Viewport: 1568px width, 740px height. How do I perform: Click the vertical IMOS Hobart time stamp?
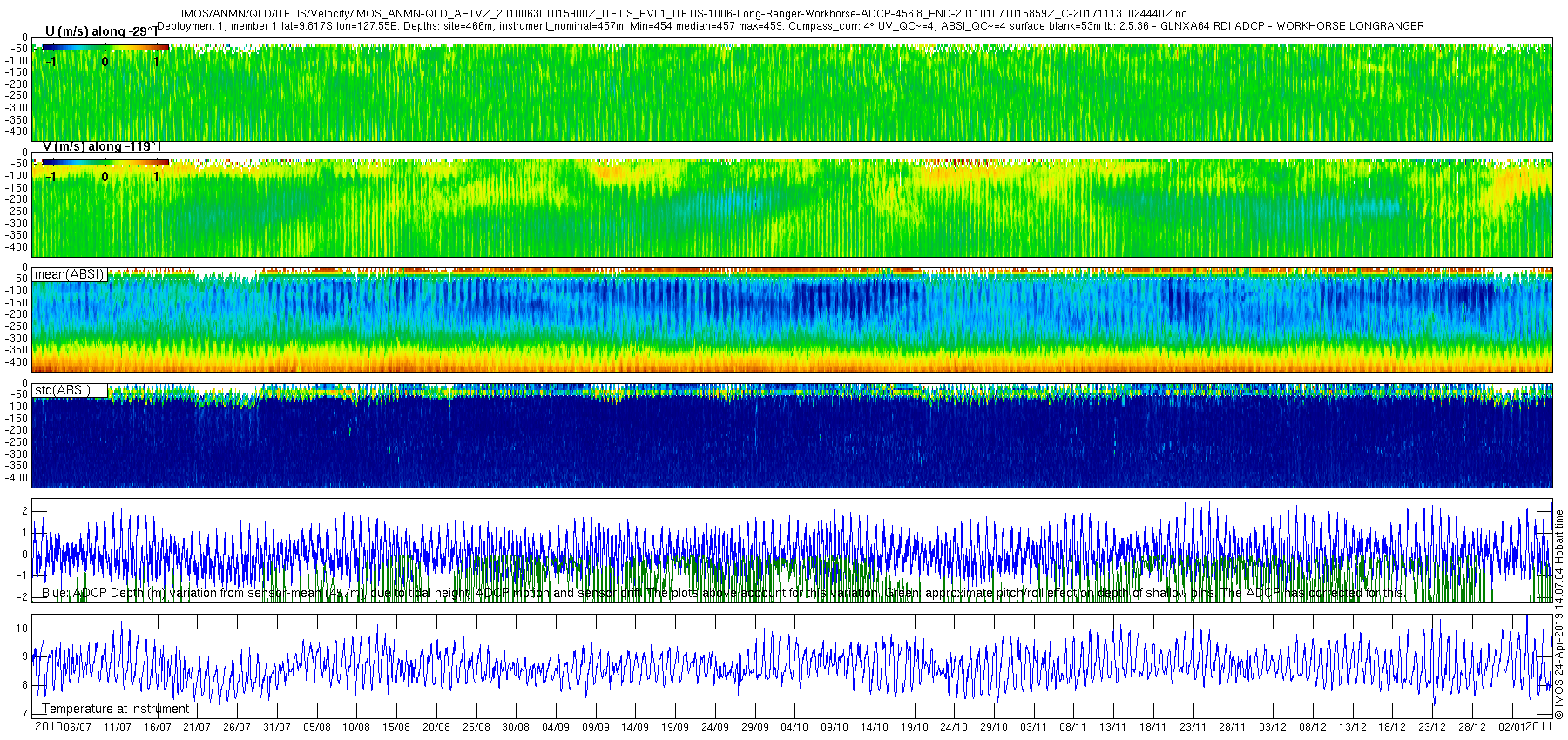pos(1559,614)
